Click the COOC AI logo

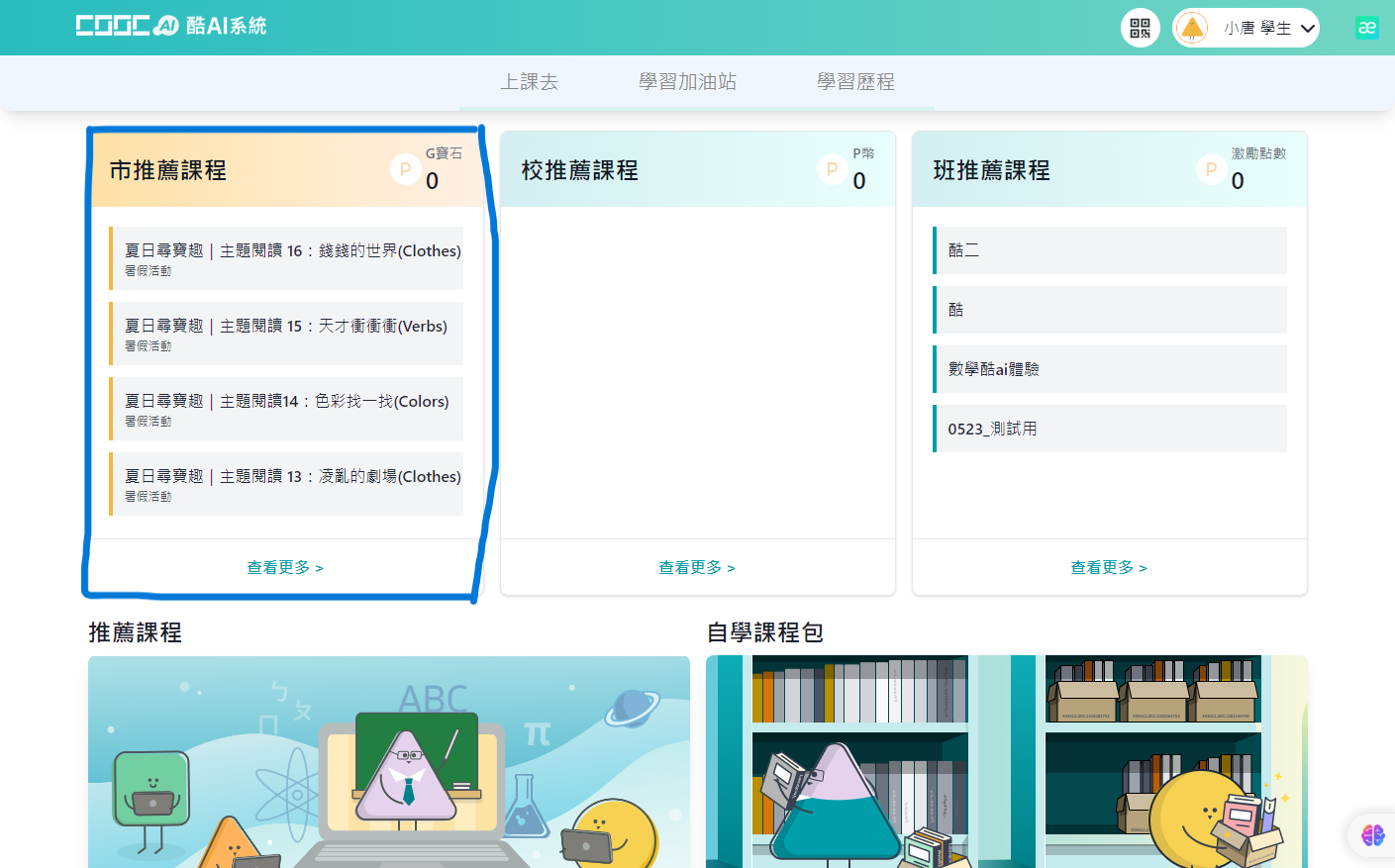point(128,26)
